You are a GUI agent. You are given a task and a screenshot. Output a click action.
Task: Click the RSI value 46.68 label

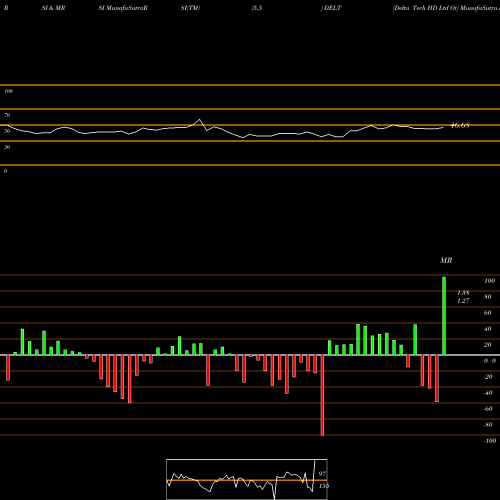[x=460, y=125]
